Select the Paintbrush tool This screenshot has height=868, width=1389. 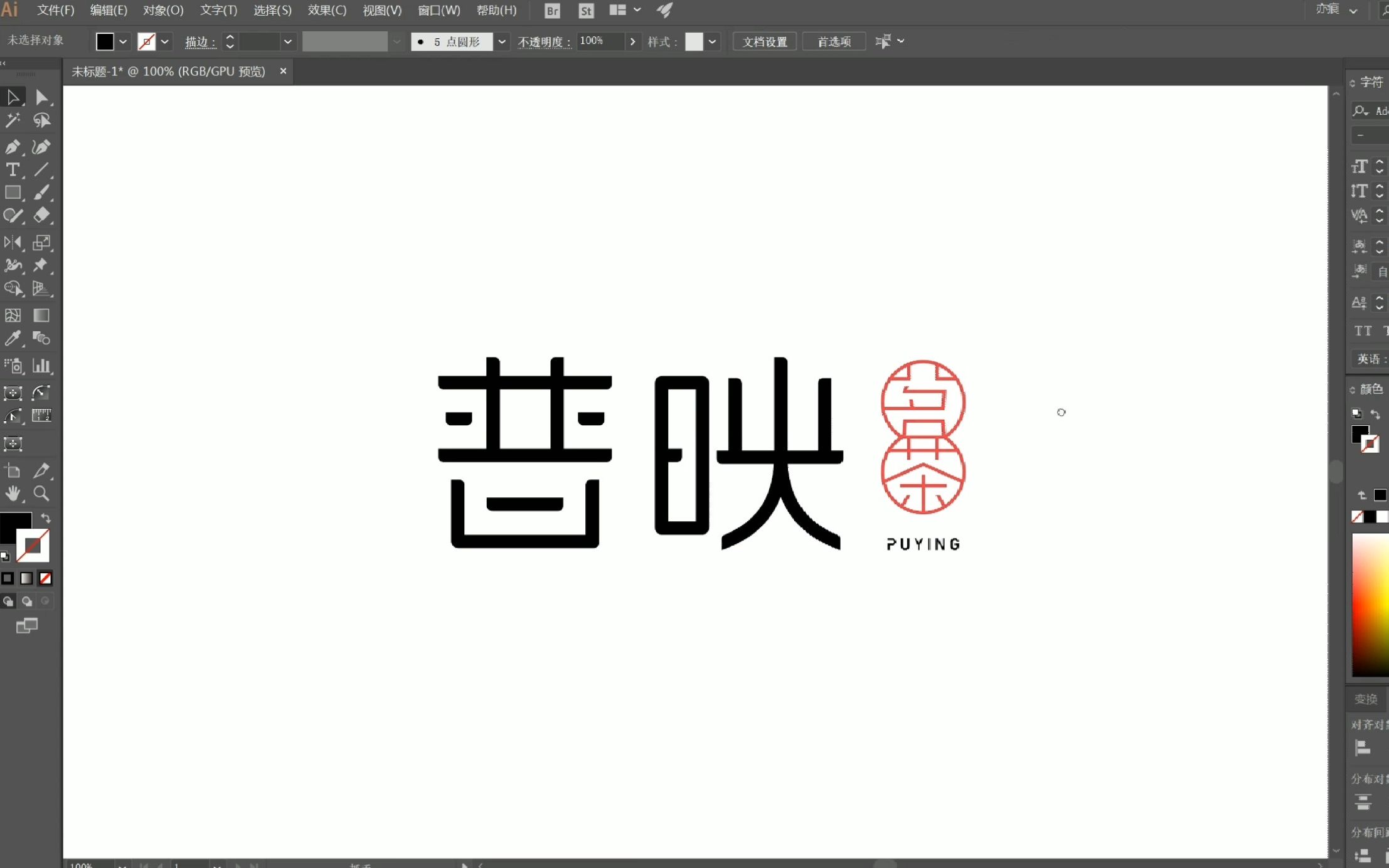[41, 193]
